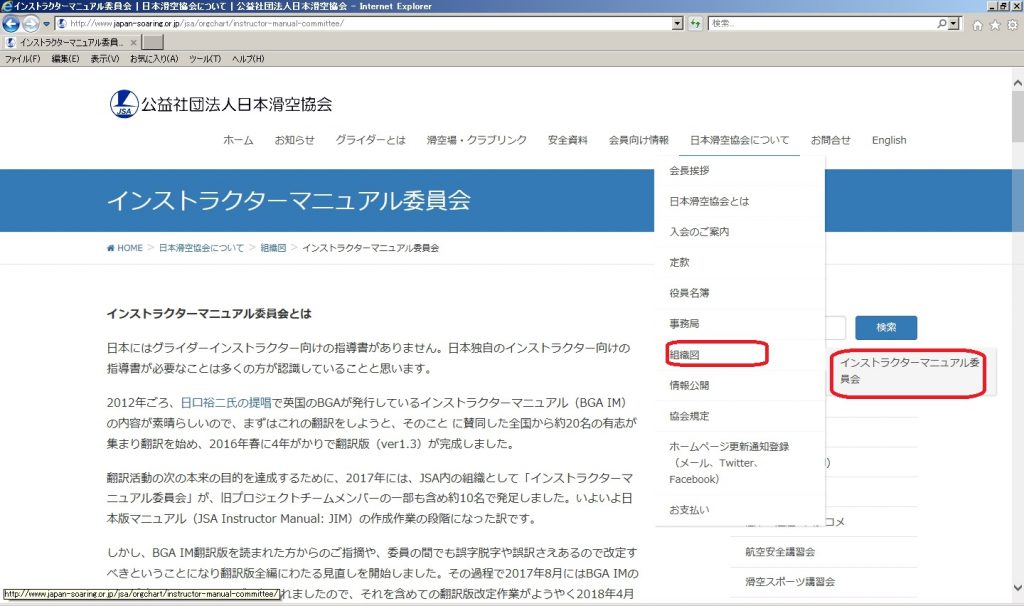Open the ファイル(F) menu
Screen dimensions: 1024x606
pos(22,59)
